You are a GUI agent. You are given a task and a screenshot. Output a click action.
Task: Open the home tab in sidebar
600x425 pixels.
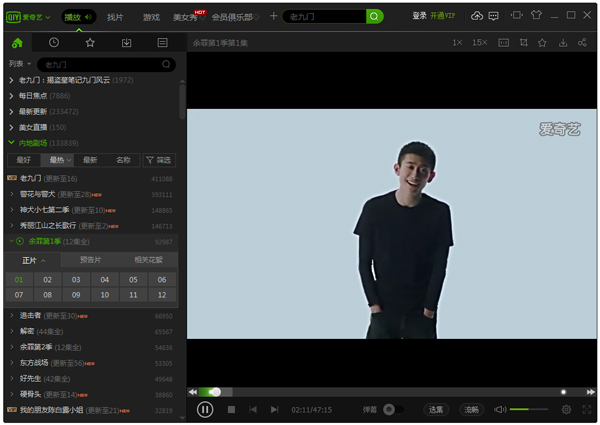pos(17,43)
